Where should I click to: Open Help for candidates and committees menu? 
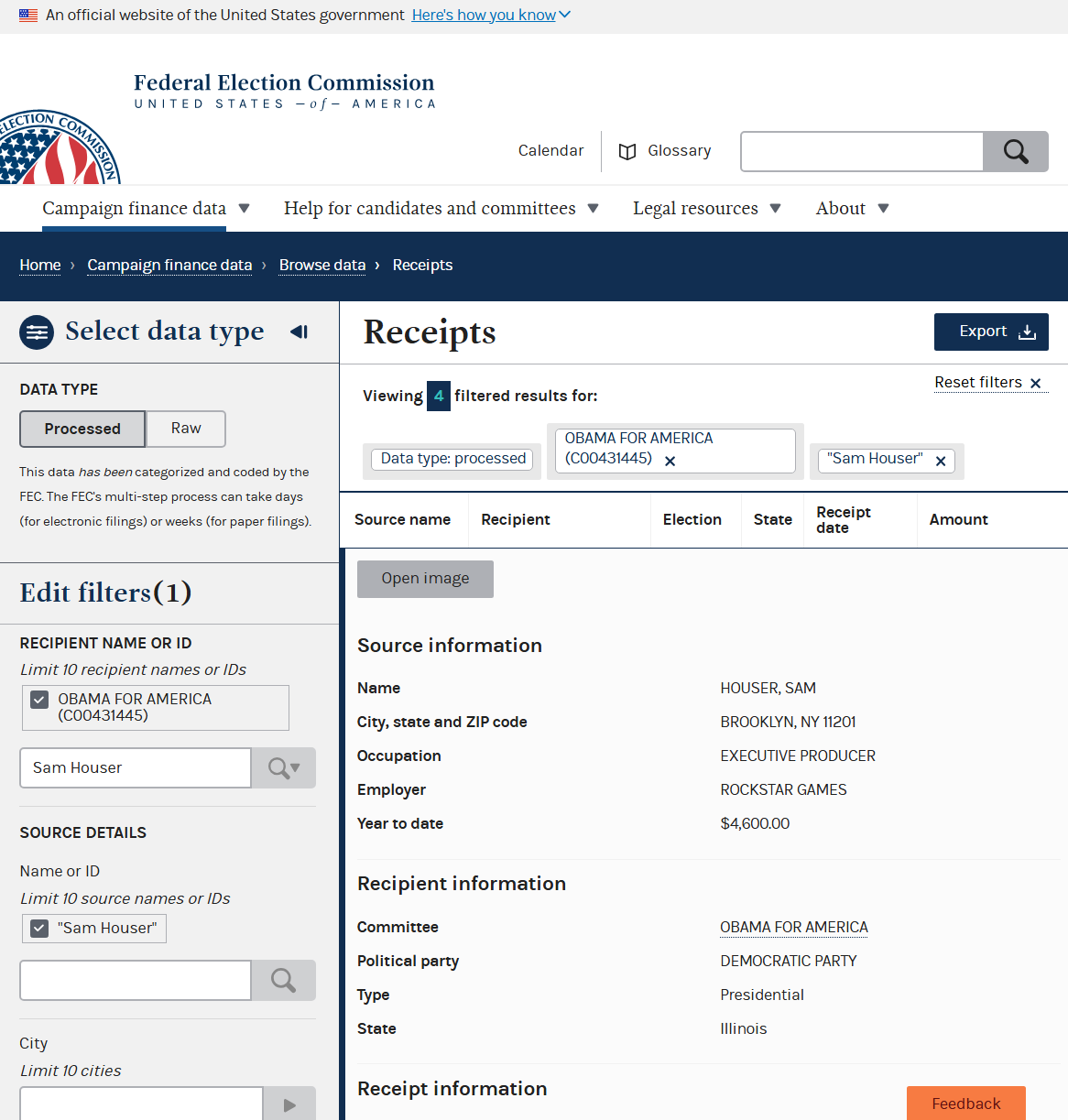[430, 208]
